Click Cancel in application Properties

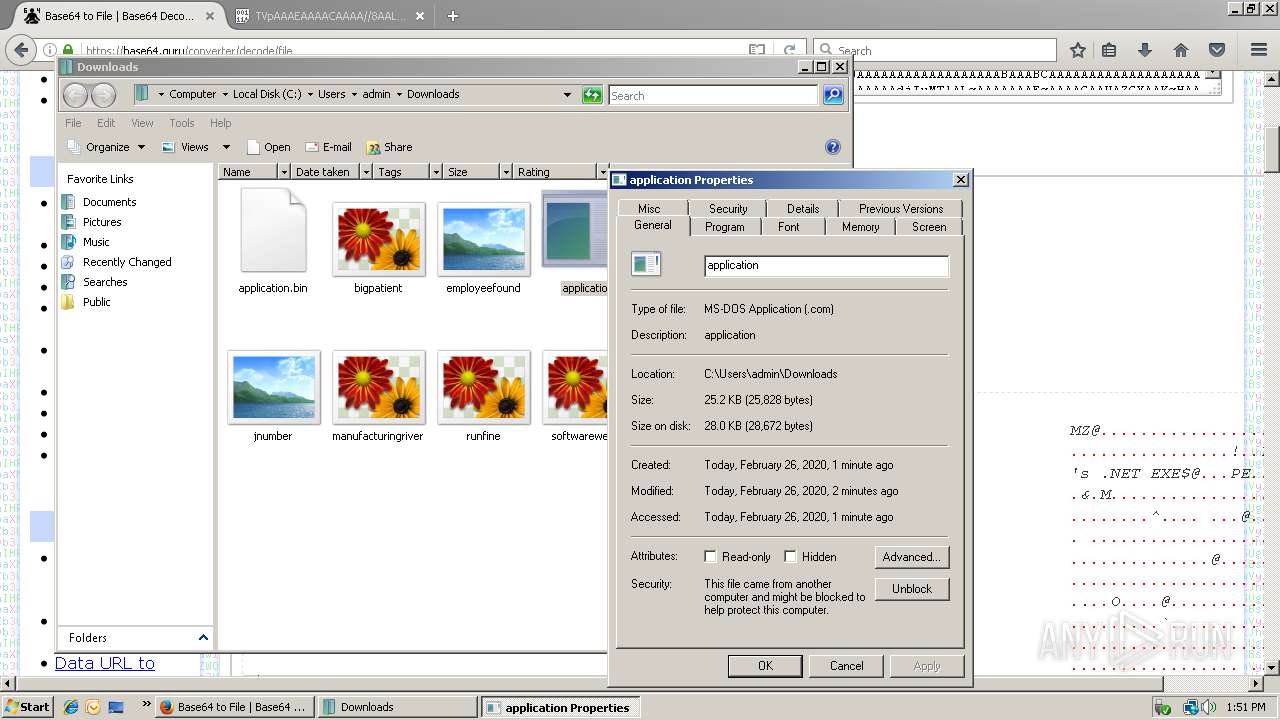[x=846, y=666]
